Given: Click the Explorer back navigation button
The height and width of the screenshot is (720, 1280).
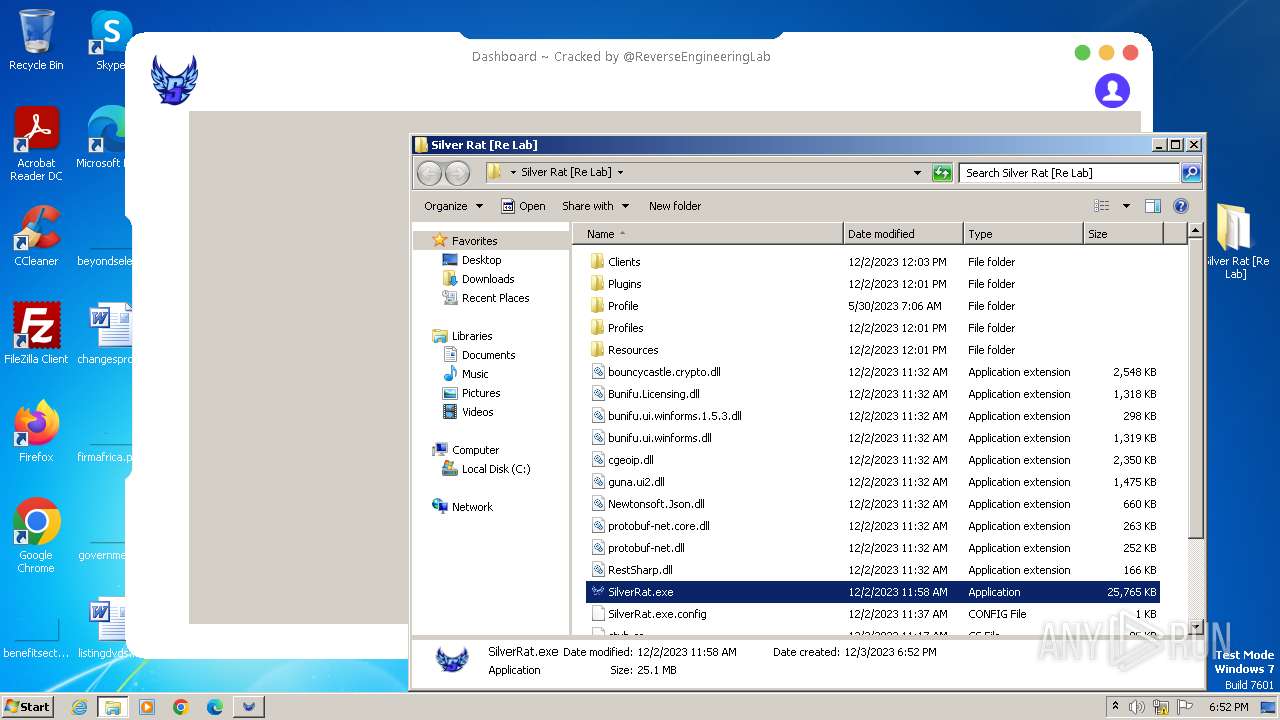Looking at the screenshot, I should coord(429,173).
